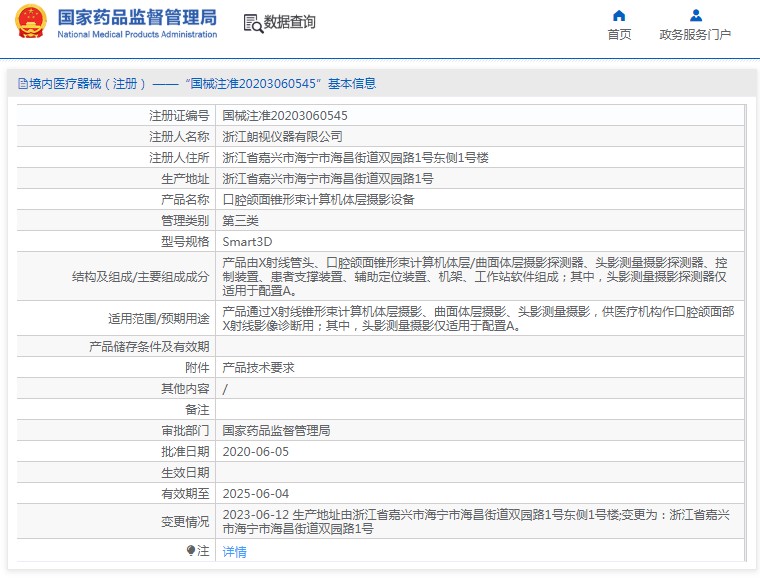
Task: Click the lightbulb icon beside 注
Action: click(190, 550)
